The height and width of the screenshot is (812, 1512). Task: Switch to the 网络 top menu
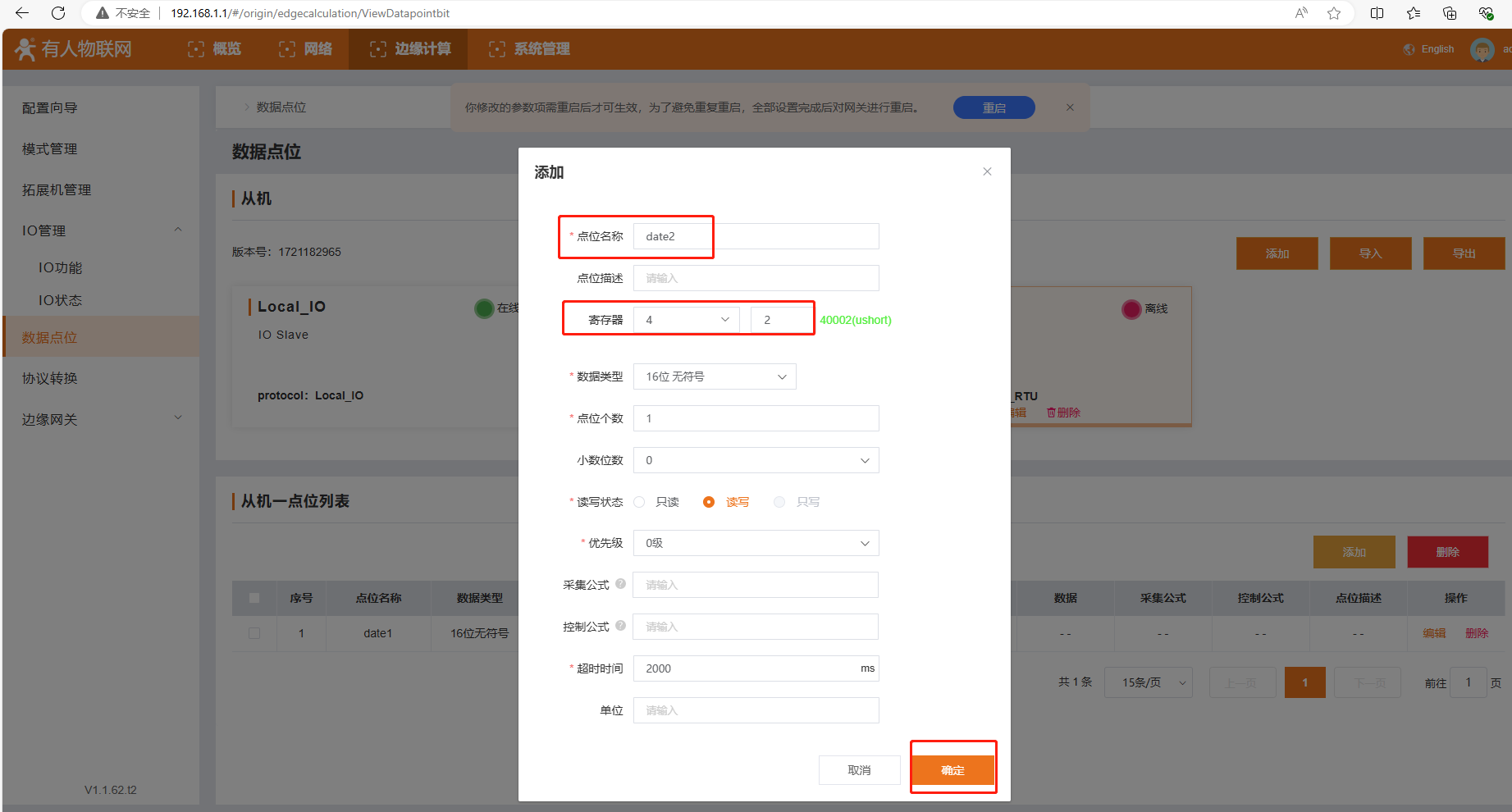tap(306, 49)
